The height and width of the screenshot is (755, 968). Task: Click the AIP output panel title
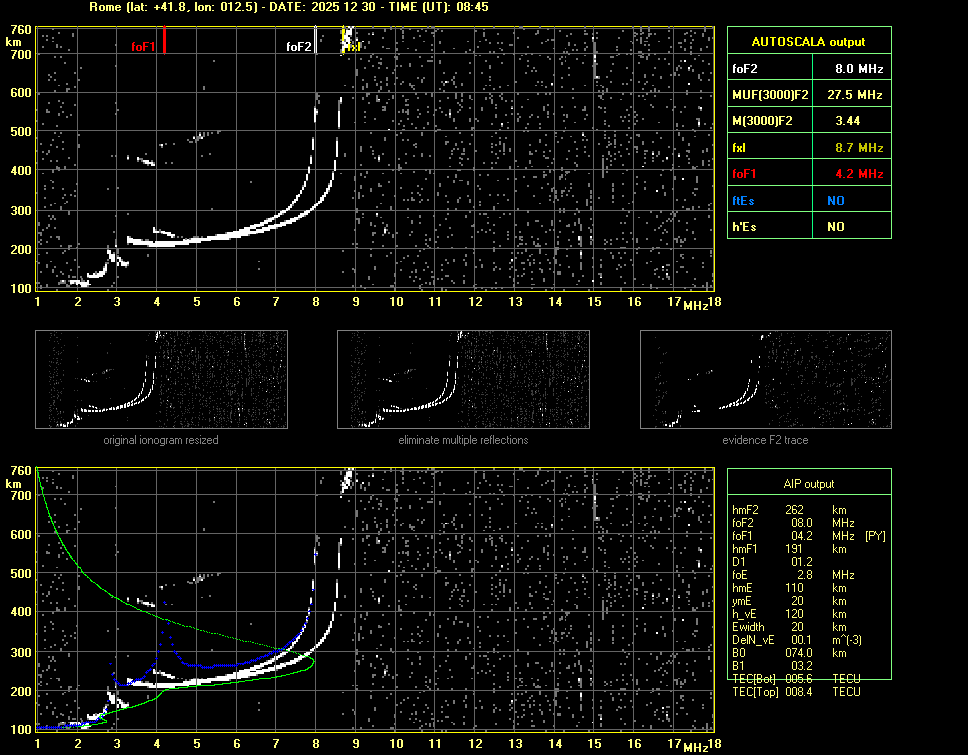(x=808, y=484)
